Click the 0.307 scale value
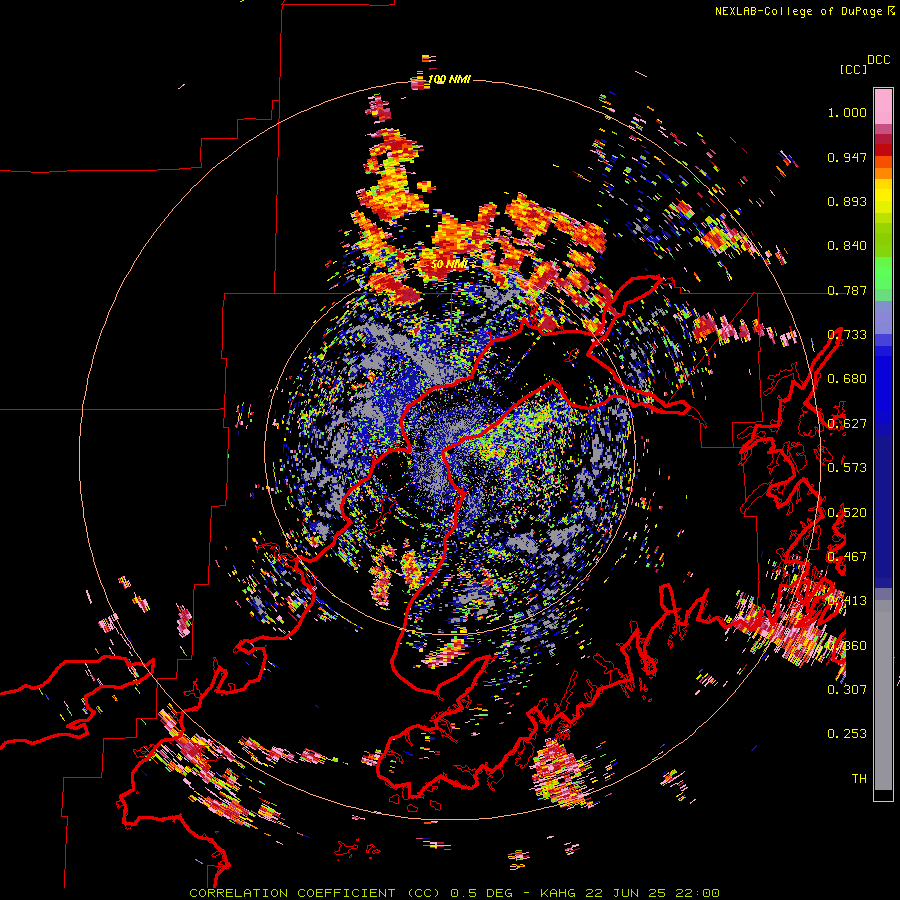Image resolution: width=900 pixels, height=900 pixels. [x=847, y=689]
